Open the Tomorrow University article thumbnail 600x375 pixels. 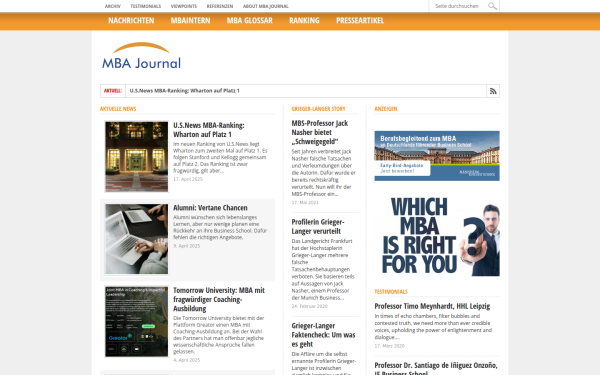(137, 321)
